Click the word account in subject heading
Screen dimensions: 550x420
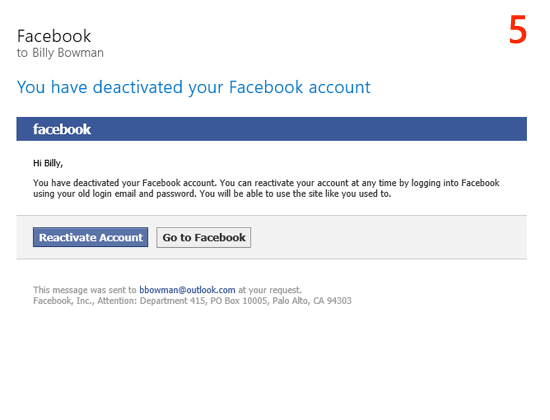340,87
